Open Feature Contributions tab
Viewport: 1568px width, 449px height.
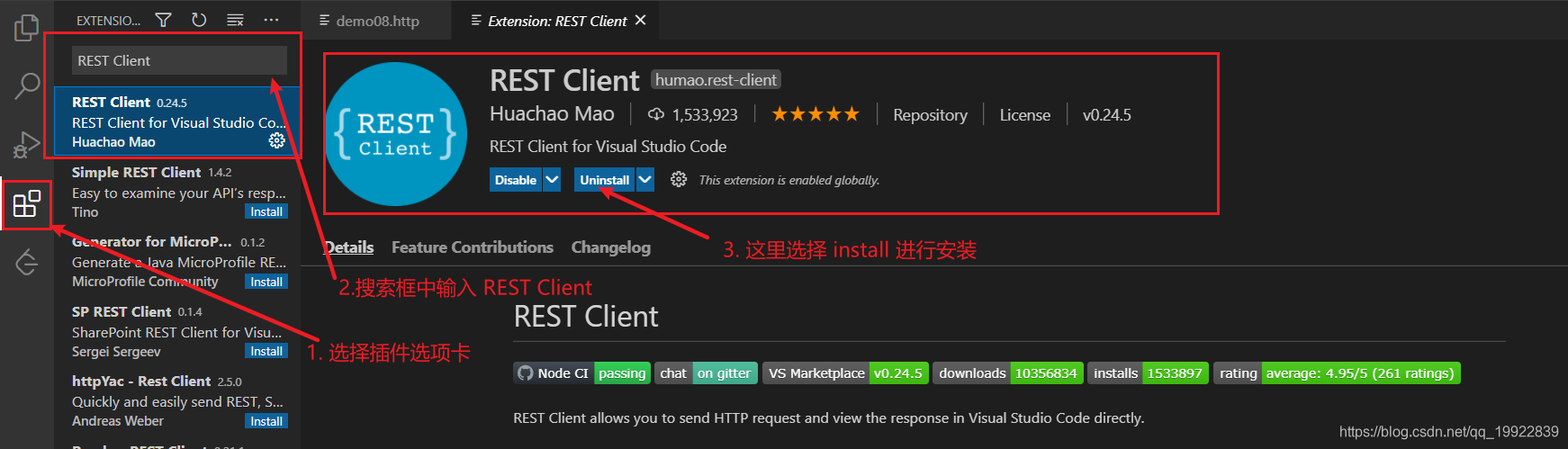pyautogui.click(x=473, y=247)
